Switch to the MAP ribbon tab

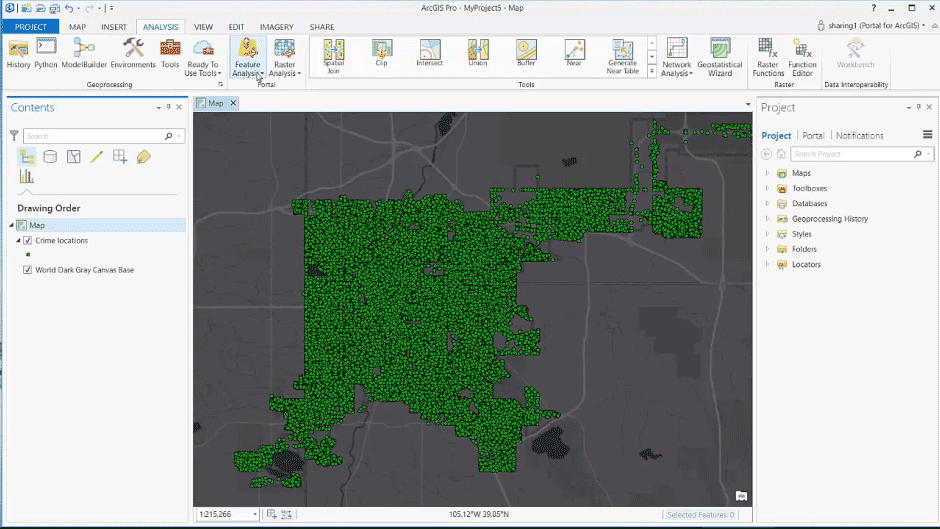pos(77,27)
